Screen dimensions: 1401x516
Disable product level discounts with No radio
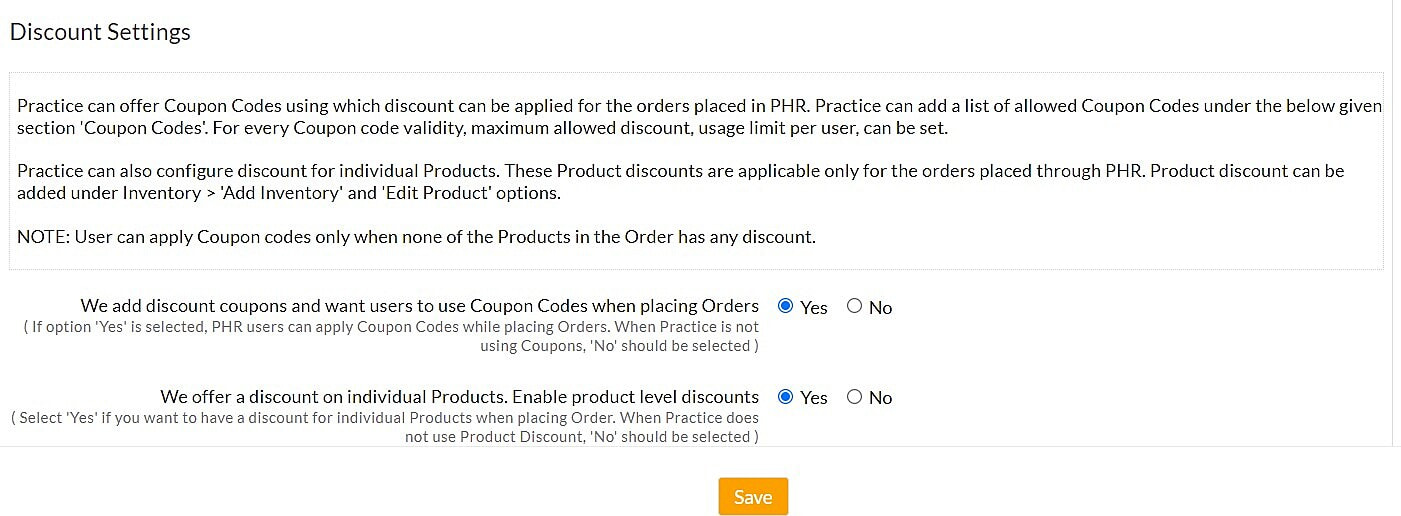pyautogui.click(x=854, y=396)
